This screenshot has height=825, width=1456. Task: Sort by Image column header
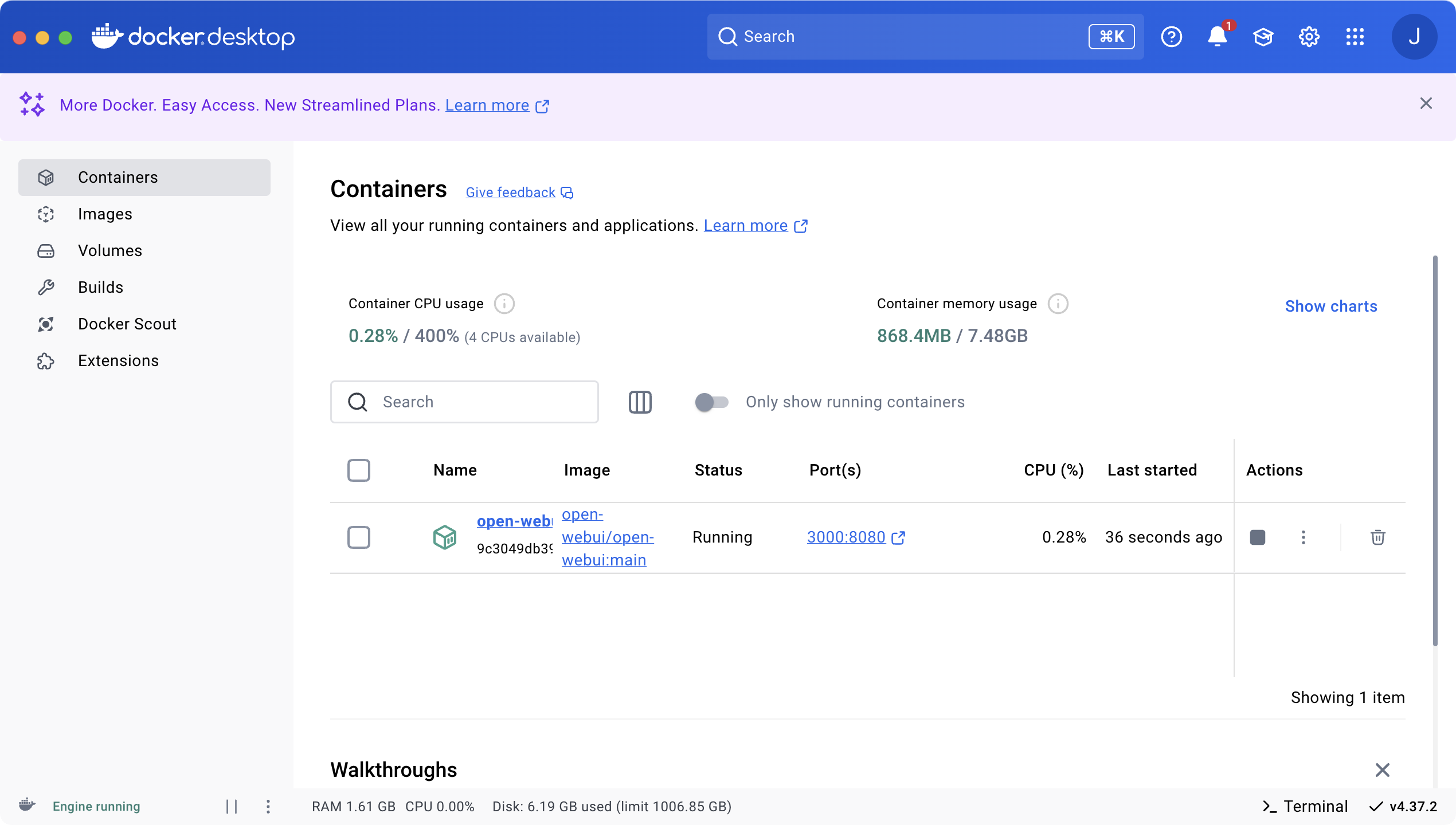pyautogui.click(x=587, y=470)
